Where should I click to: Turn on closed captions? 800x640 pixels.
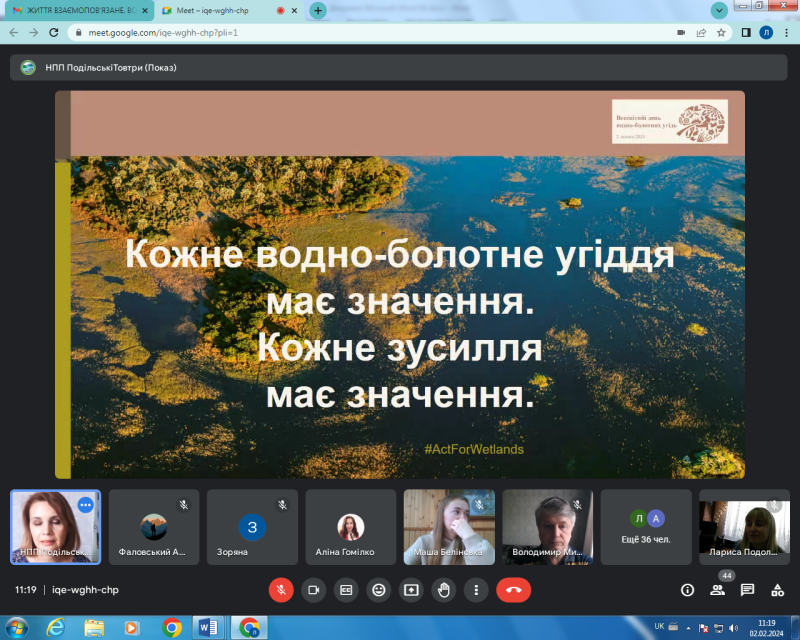tap(346, 590)
